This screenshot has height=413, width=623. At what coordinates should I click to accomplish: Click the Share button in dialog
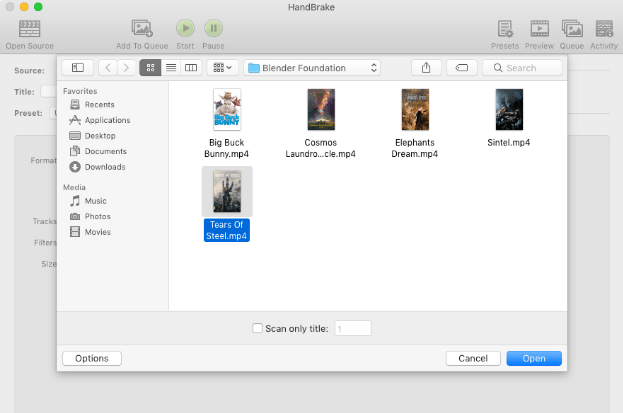(426, 68)
